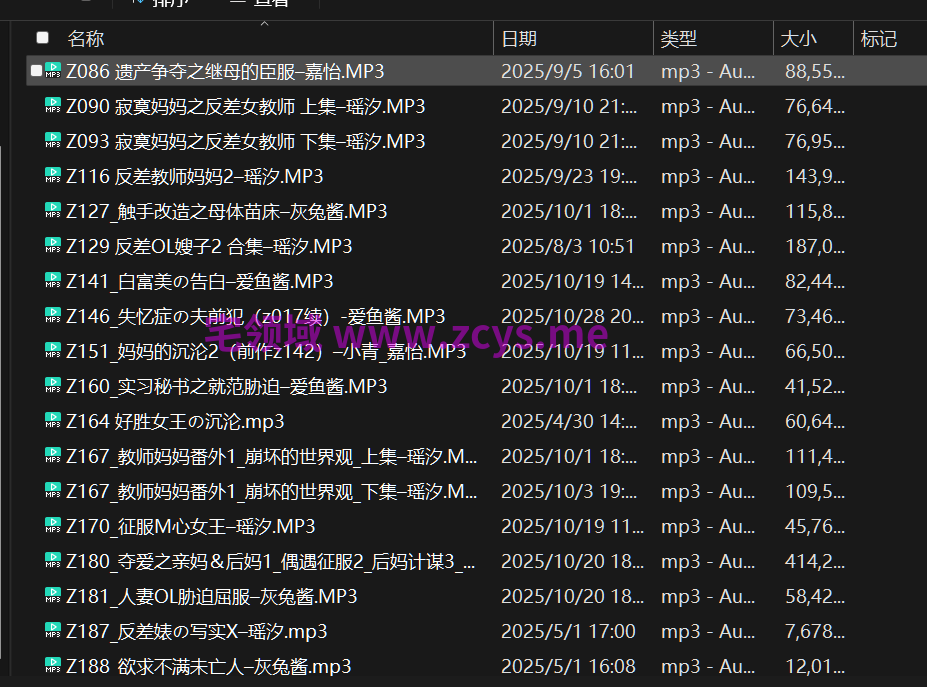Select the MP3 icon beside Z170
The width and height of the screenshot is (927, 687).
coord(53,526)
